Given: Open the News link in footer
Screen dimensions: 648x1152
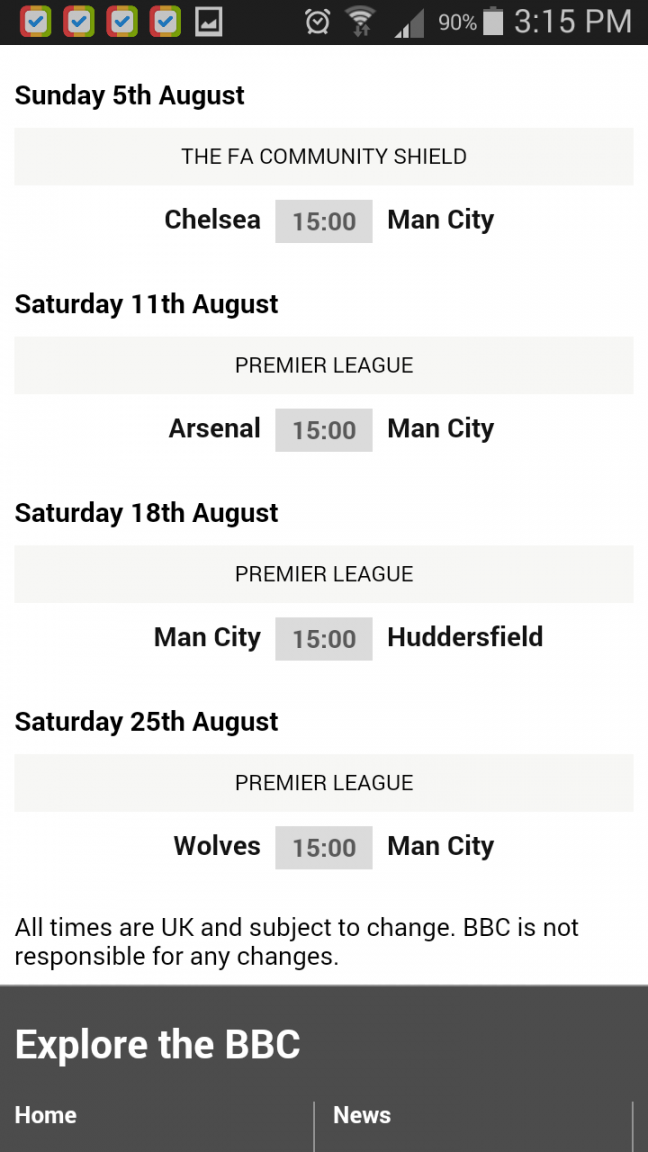Looking at the screenshot, I should 362,1115.
